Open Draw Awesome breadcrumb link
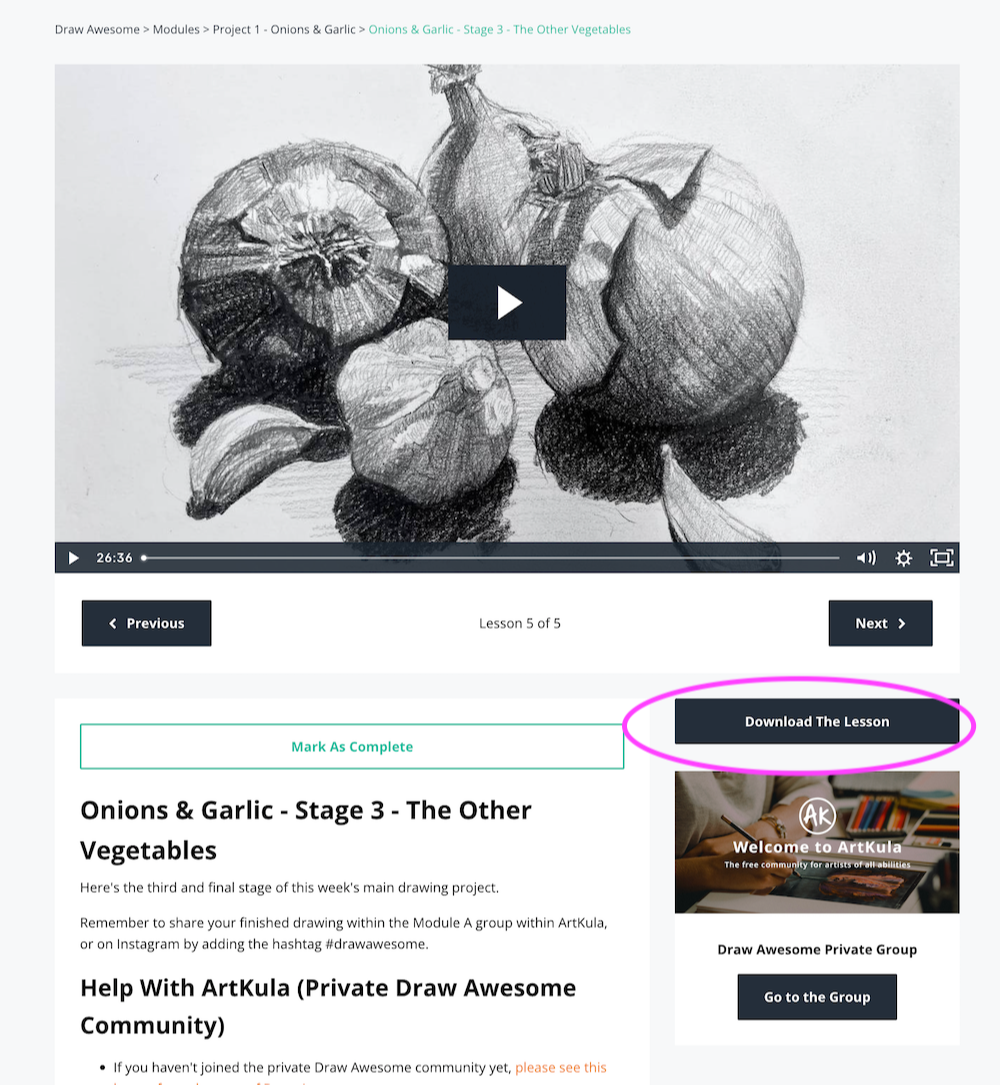1000x1085 pixels. (97, 30)
